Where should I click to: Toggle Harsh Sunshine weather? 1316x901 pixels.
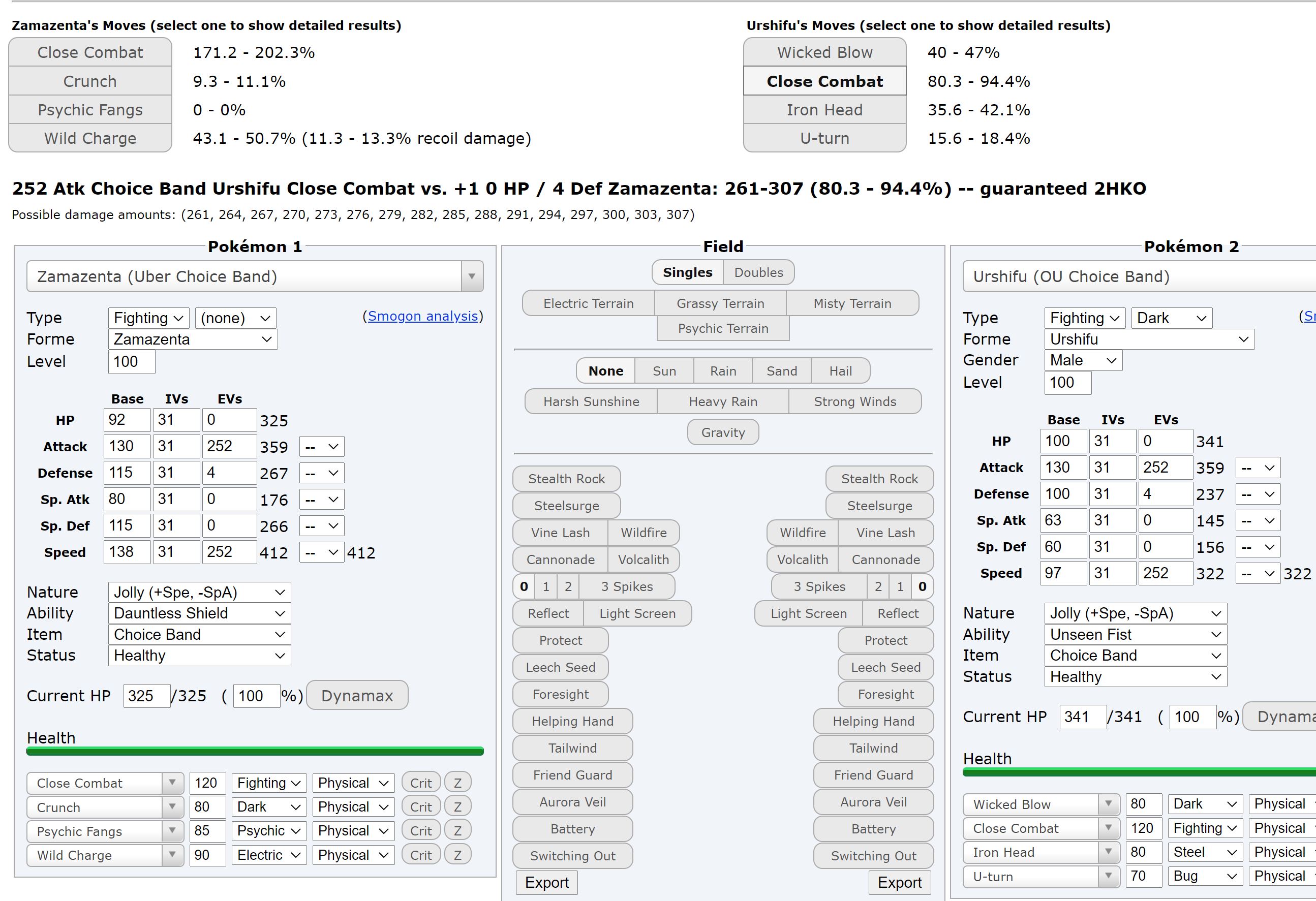tap(591, 401)
